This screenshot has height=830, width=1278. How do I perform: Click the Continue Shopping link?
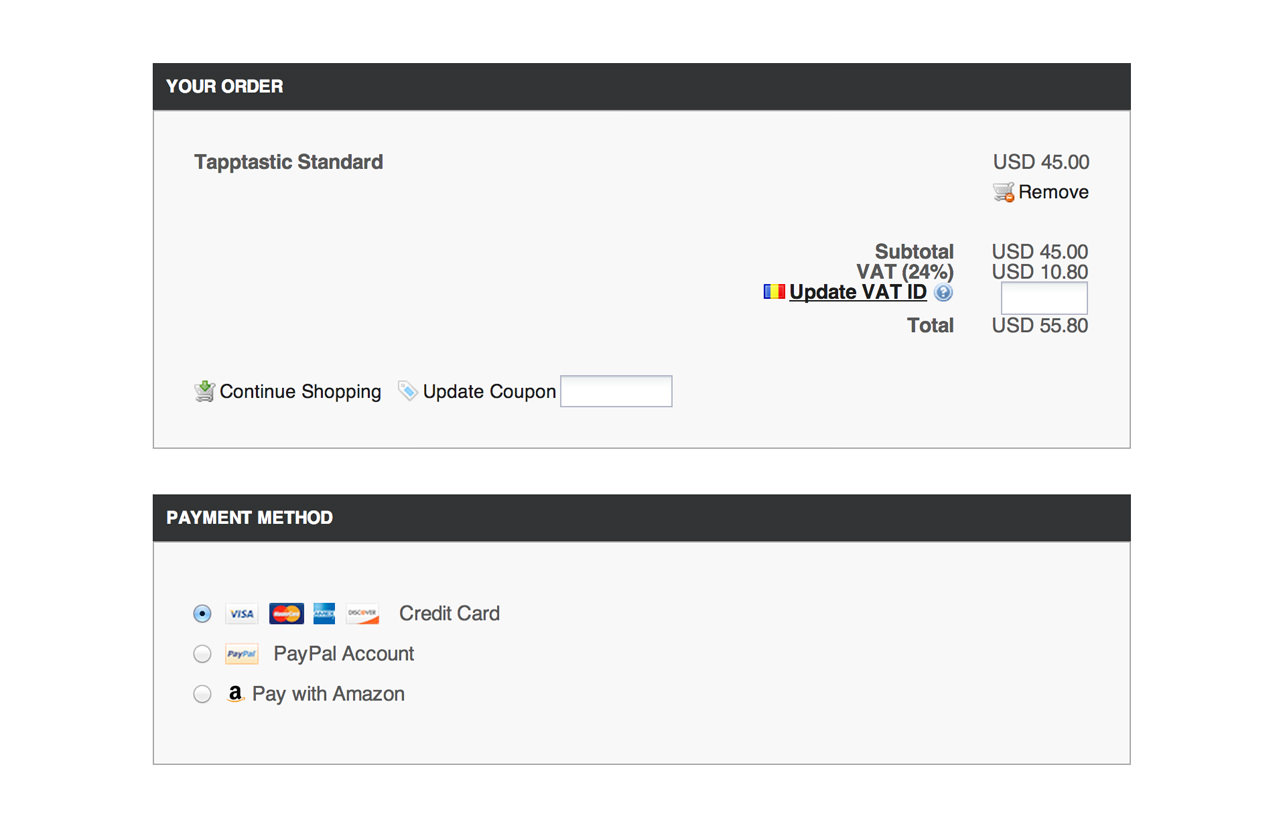pos(300,391)
